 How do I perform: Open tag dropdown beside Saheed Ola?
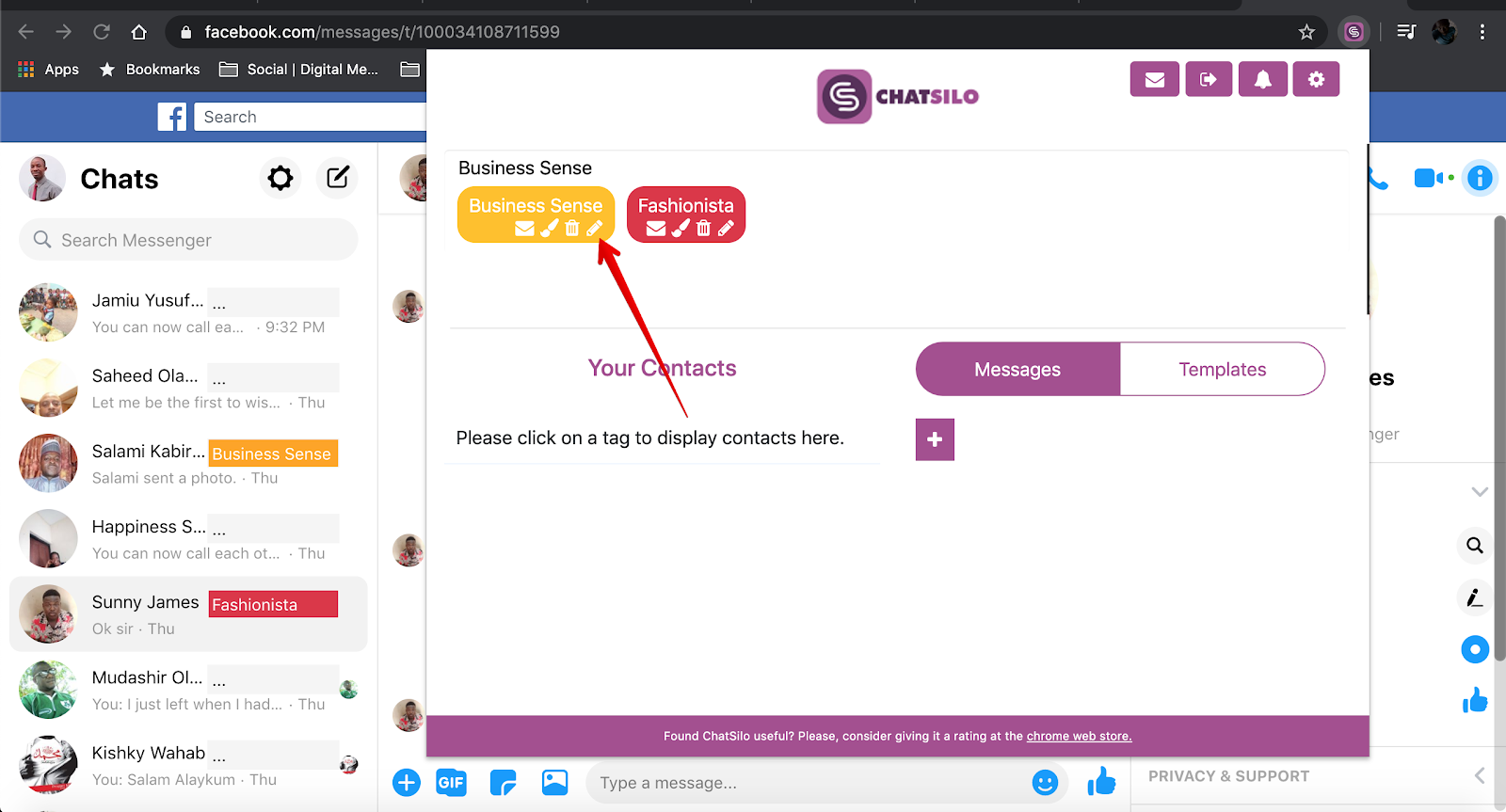click(273, 377)
